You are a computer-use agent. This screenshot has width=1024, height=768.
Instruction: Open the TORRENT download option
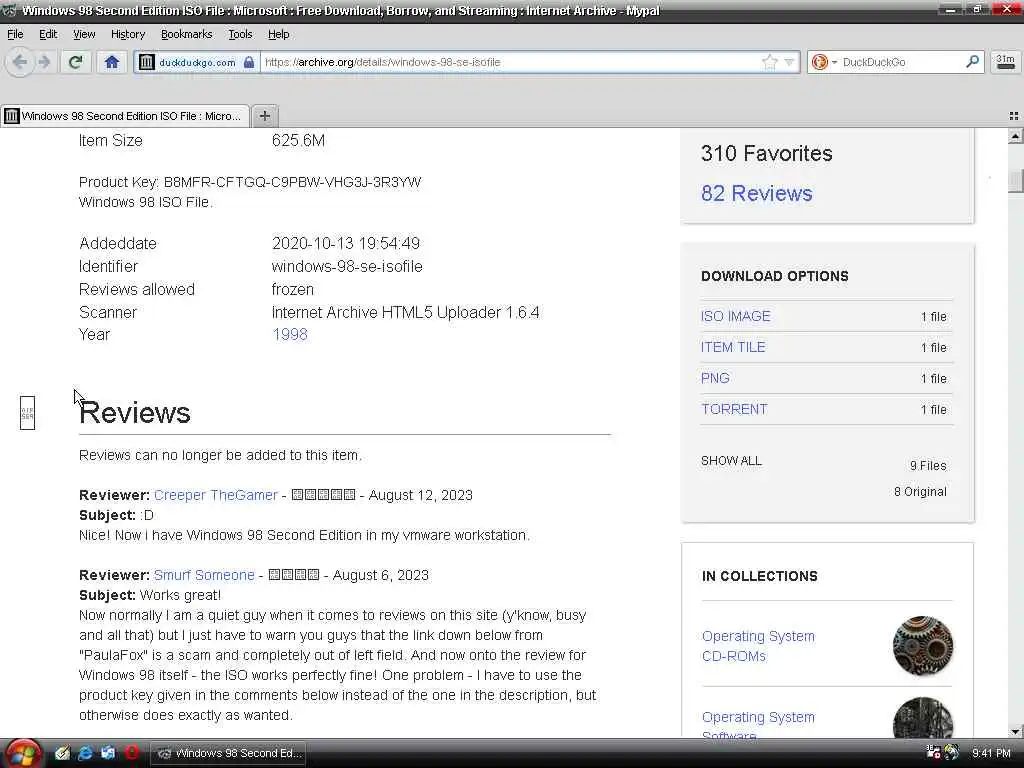(x=734, y=409)
